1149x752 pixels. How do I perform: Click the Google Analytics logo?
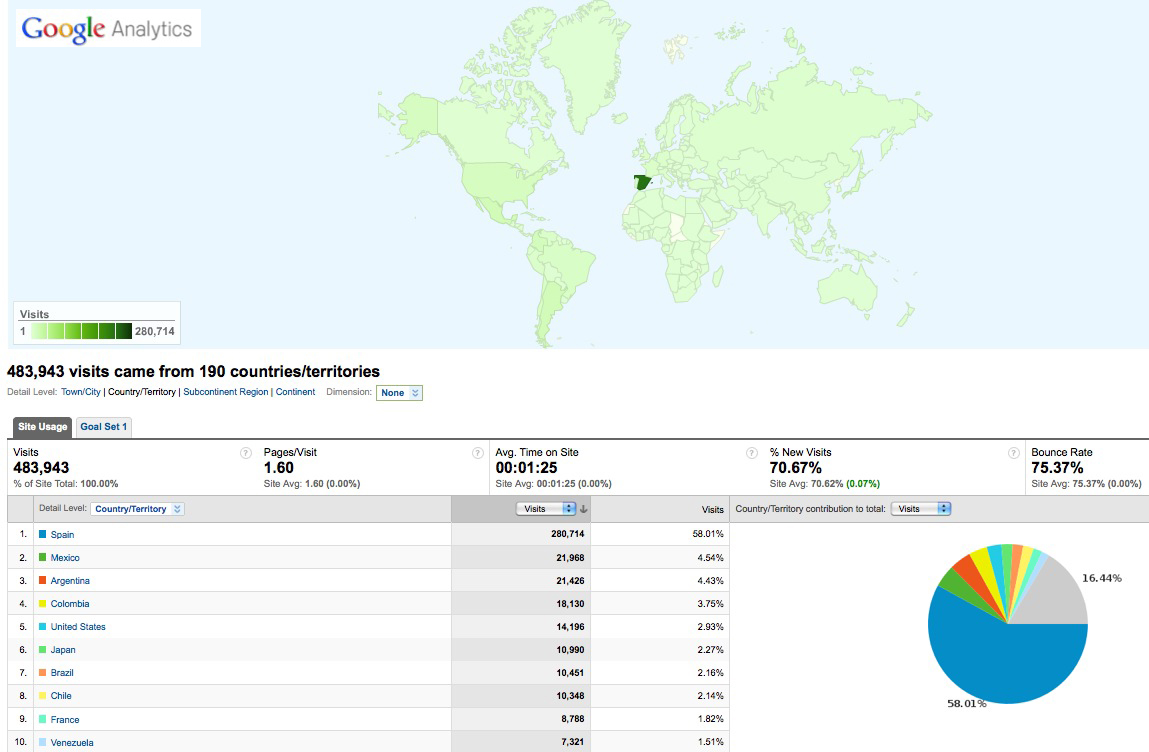coord(106,29)
